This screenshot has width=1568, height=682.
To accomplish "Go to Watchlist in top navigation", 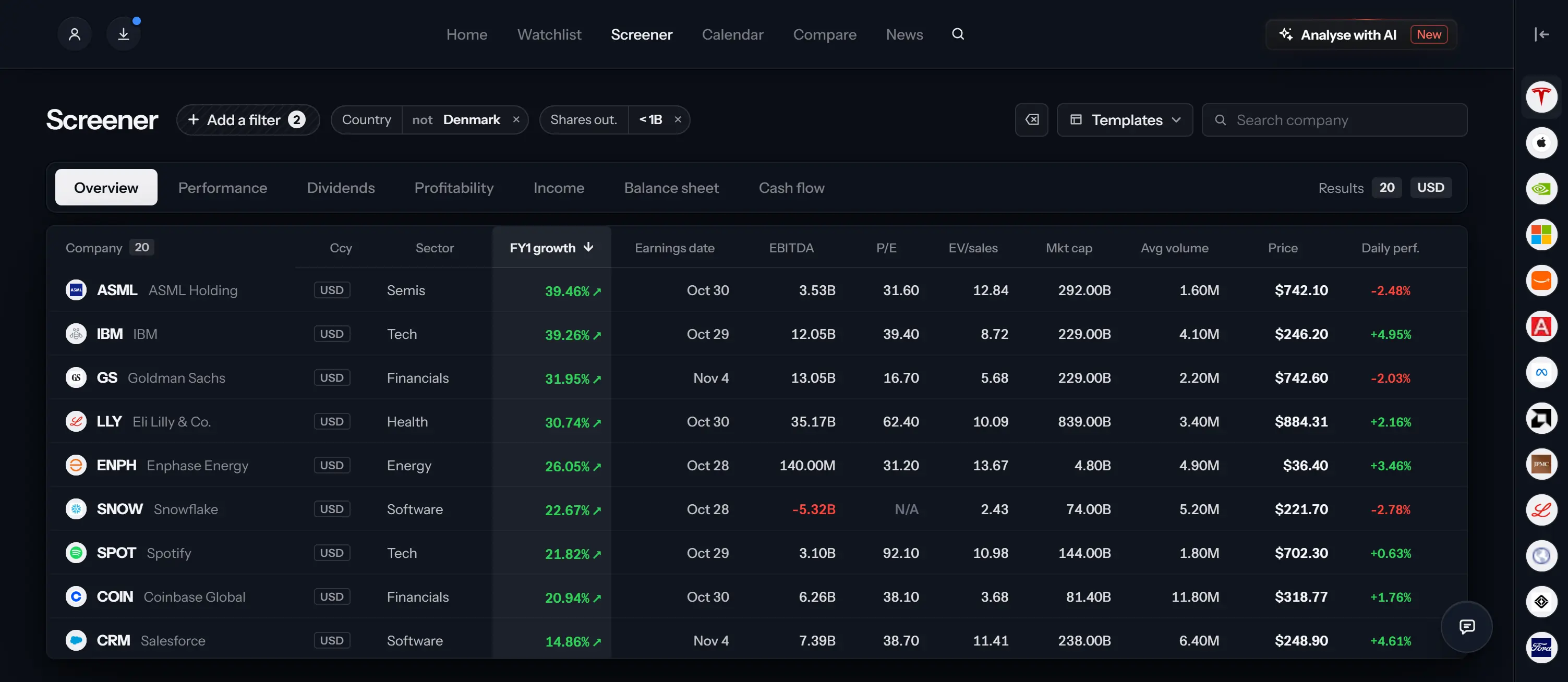I will point(549,35).
